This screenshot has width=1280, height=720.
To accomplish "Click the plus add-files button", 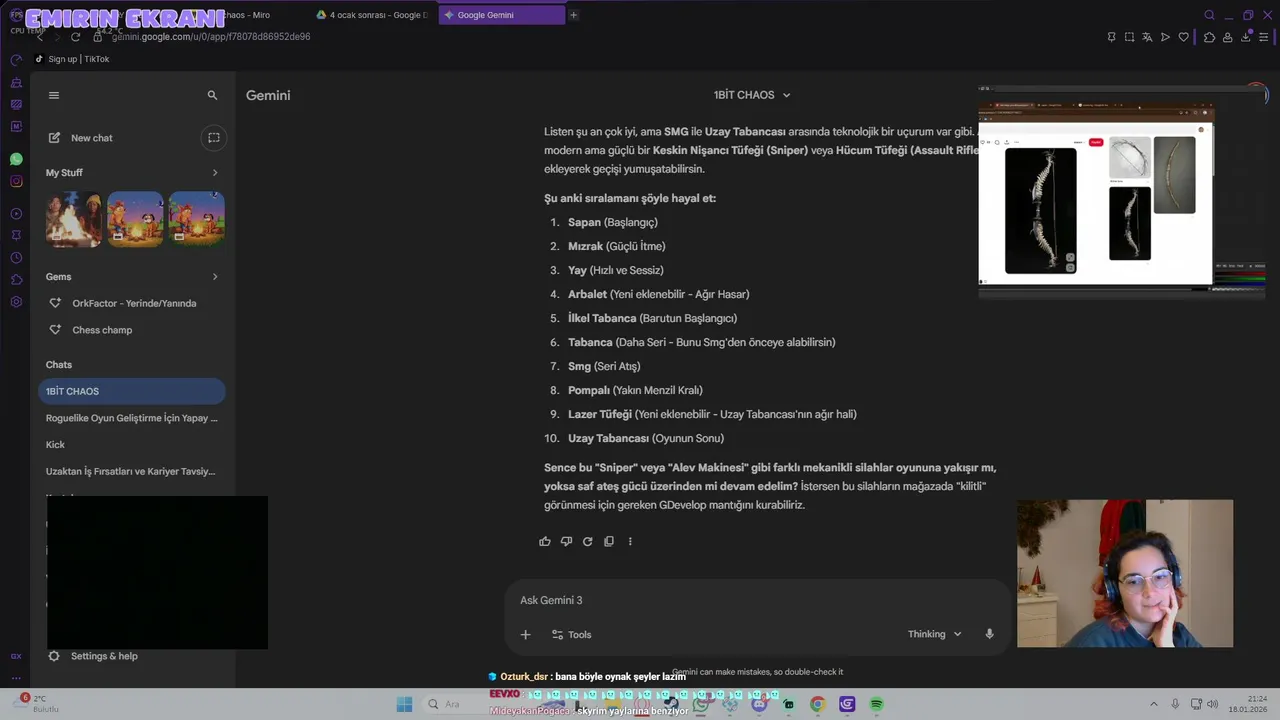I will click(x=525, y=634).
